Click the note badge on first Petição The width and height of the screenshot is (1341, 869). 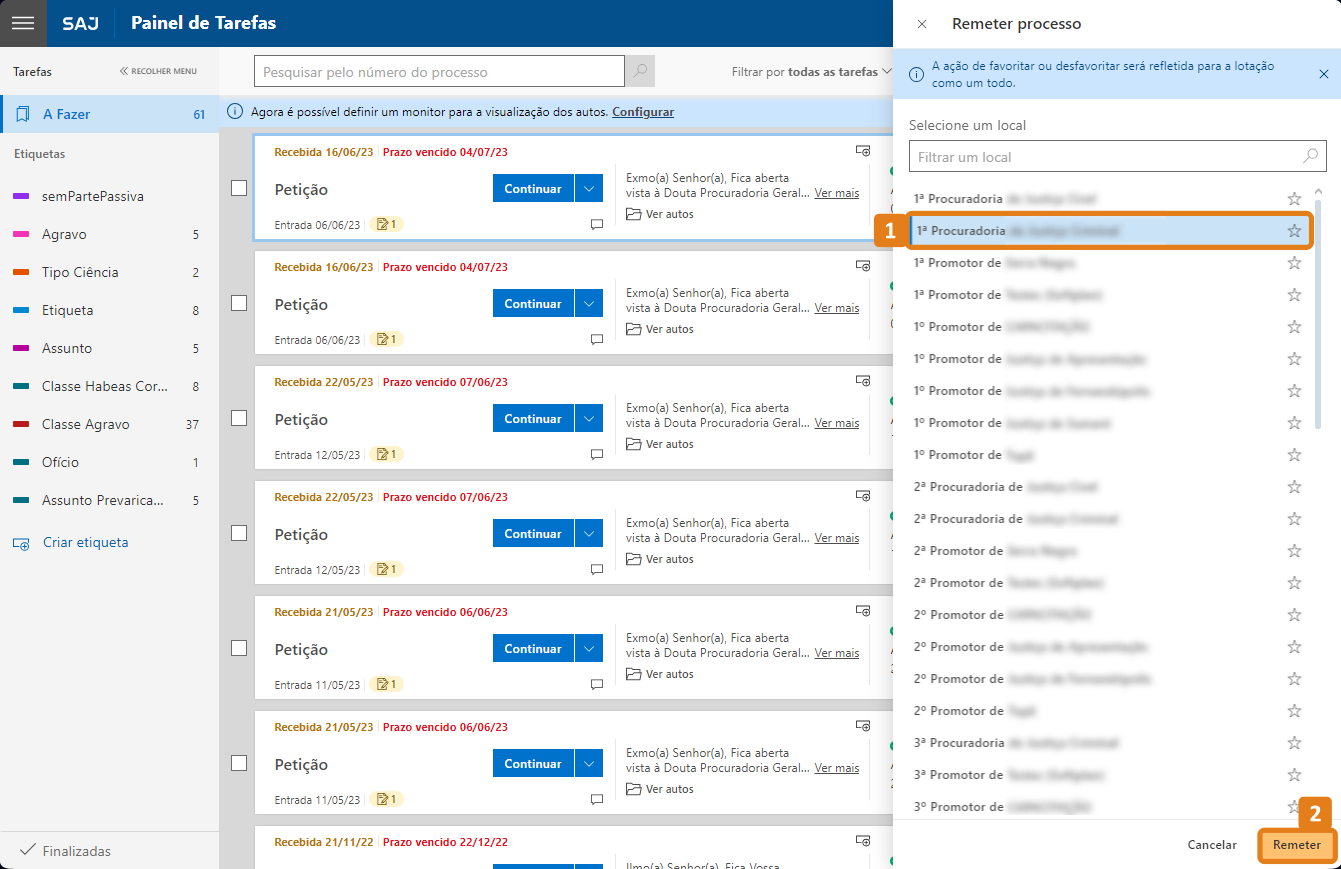click(386, 225)
